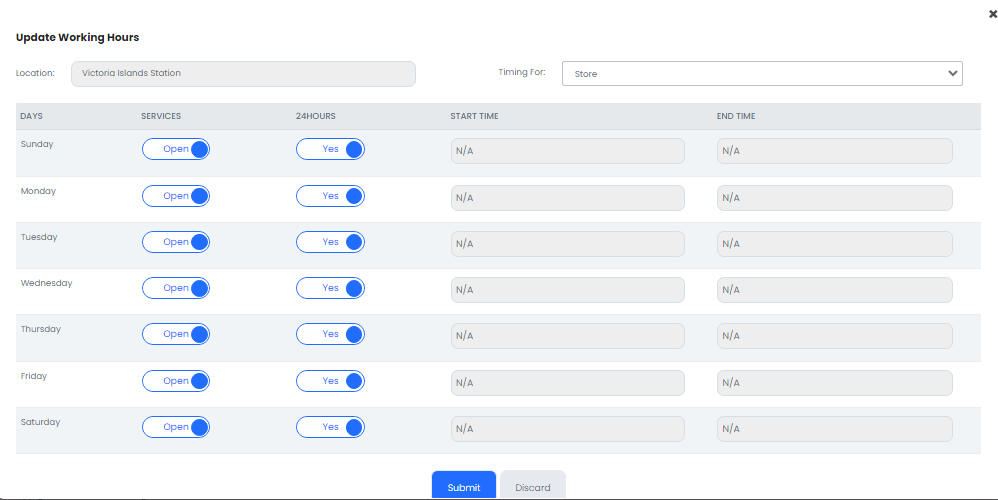The image size is (998, 500).
Task: Toggle Wednesday services Open switch
Action: tap(176, 288)
